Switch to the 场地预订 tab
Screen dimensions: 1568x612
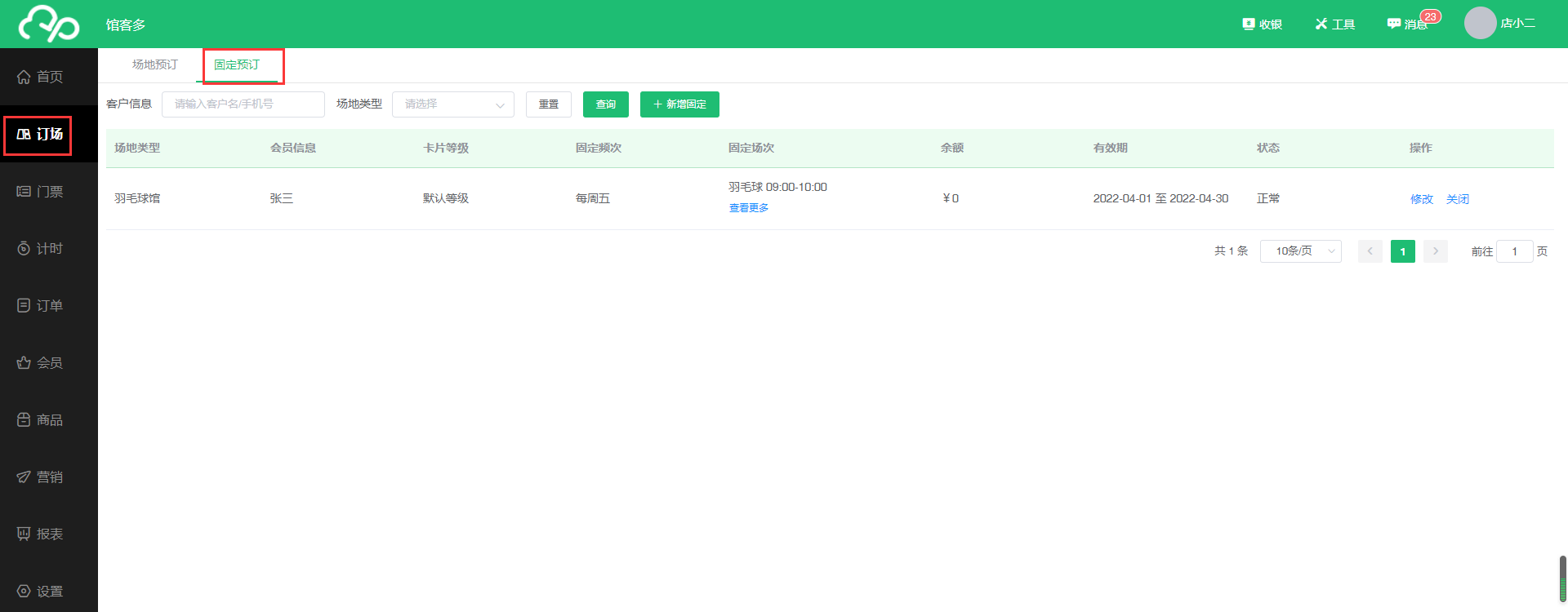155,64
